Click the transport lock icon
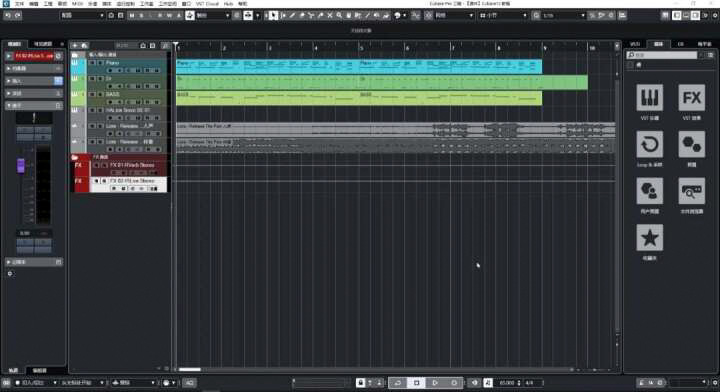Image resolution: width=720 pixels, height=392 pixels. 360,382
